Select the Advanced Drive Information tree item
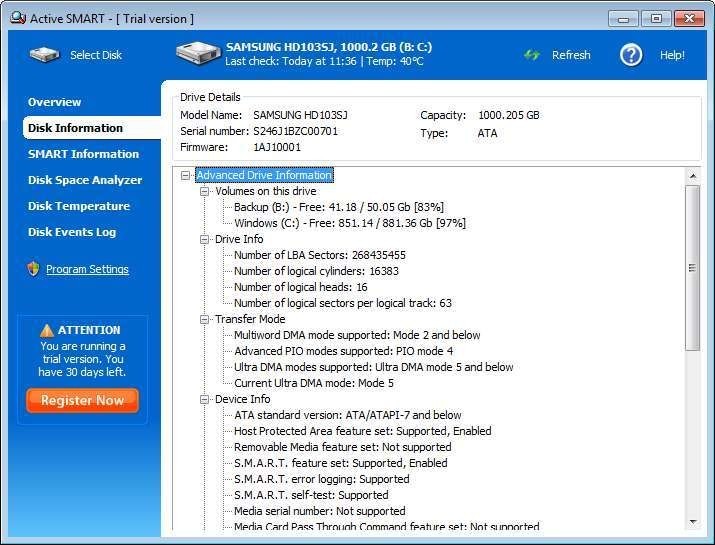This screenshot has height=545, width=715. [x=264, y=175]
